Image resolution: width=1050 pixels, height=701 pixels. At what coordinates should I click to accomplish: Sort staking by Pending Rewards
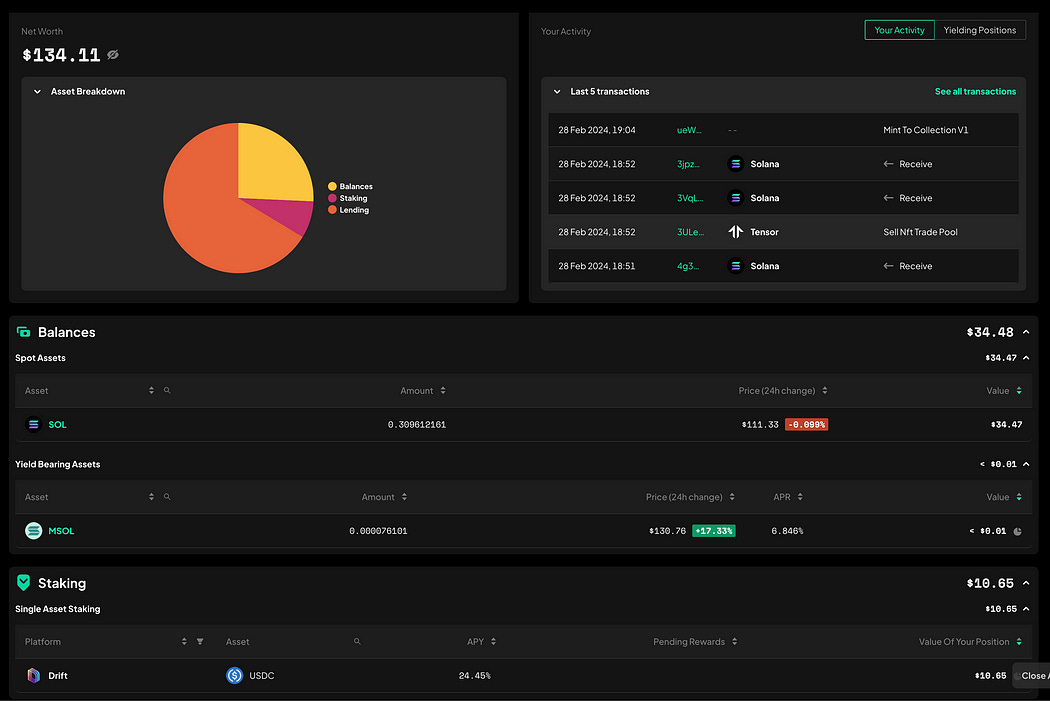point(735,641)
